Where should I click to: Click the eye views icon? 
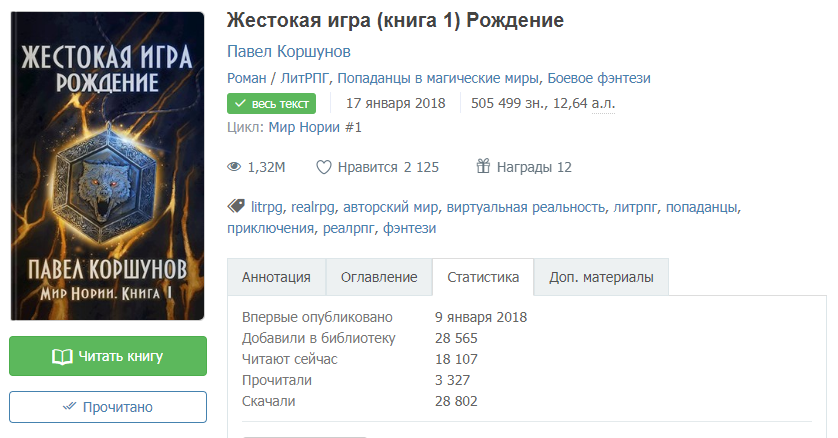tap(235, 167)
